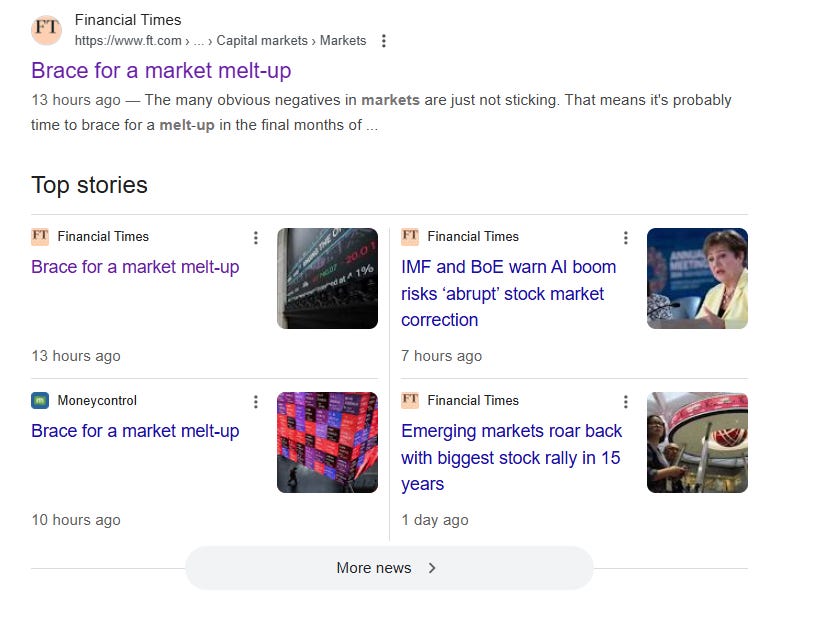Open Moneycontrol's 'Brace for a market melt-up' story

point(135,431)
